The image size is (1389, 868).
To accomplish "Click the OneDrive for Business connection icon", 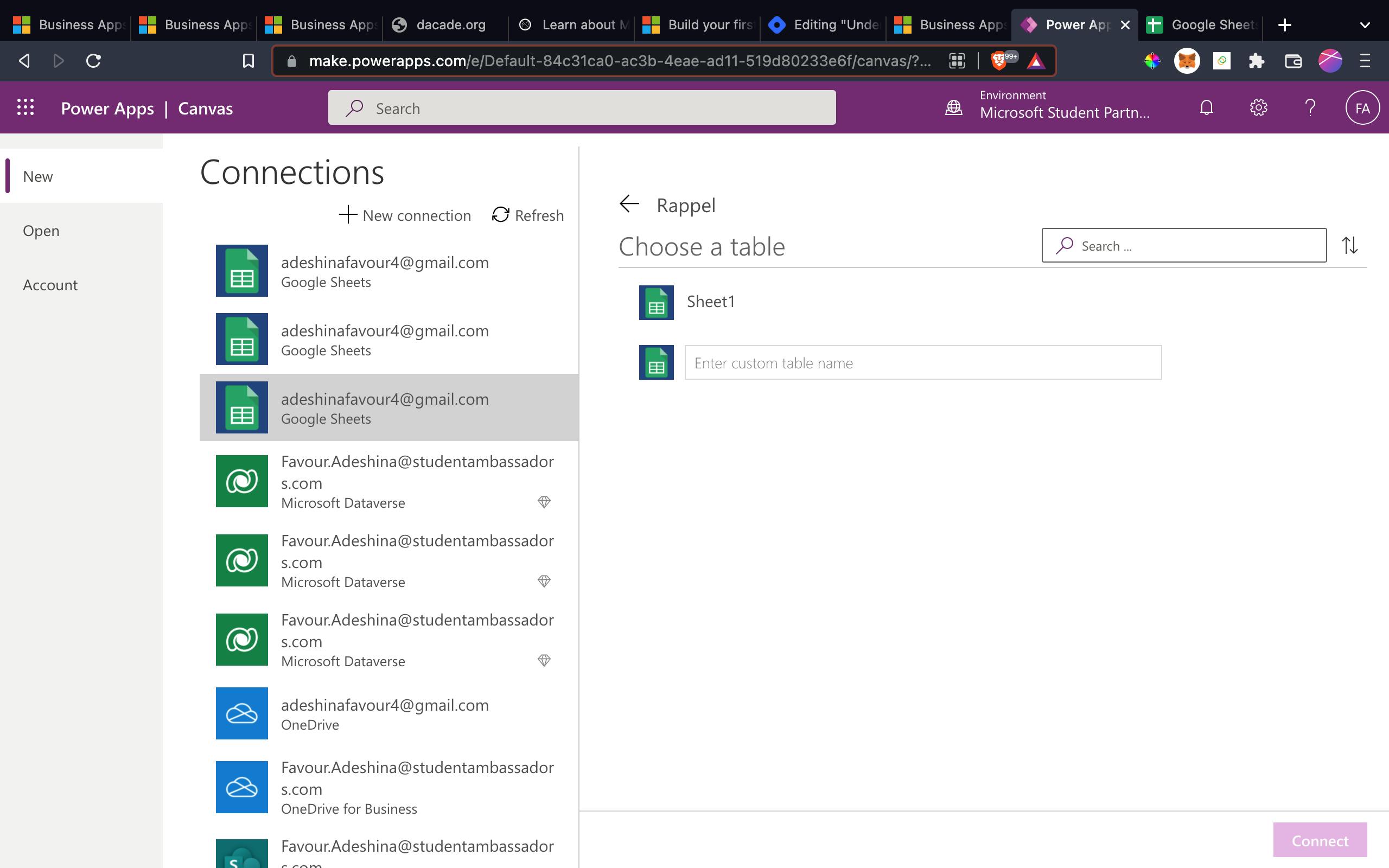I will [x=241, y=787].
